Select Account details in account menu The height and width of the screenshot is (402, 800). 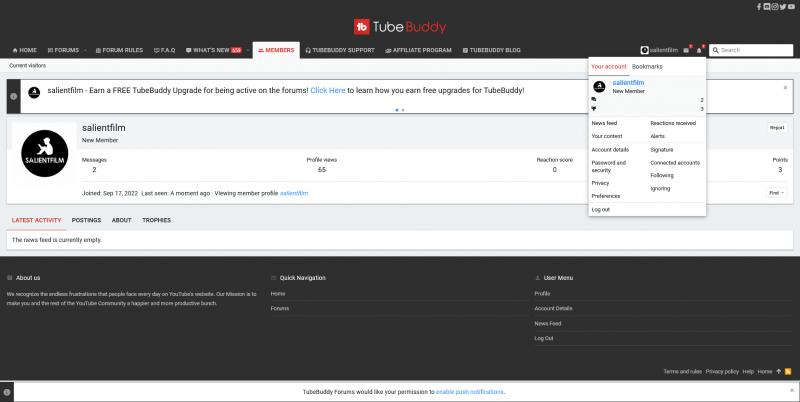[x=610, y=149]
